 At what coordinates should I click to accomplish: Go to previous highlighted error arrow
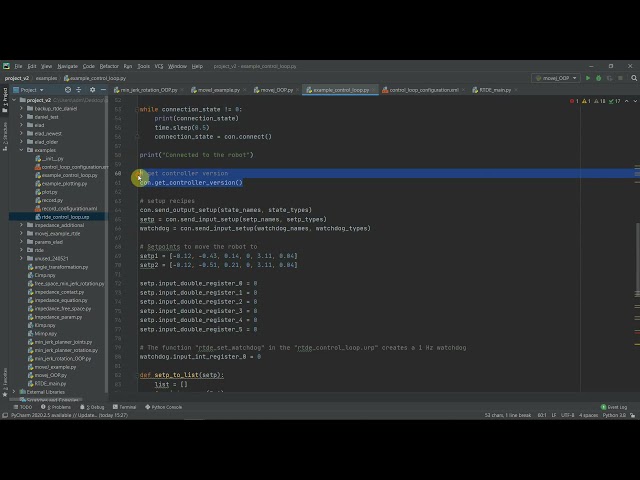pyautogui.click(x=627, y=101)
